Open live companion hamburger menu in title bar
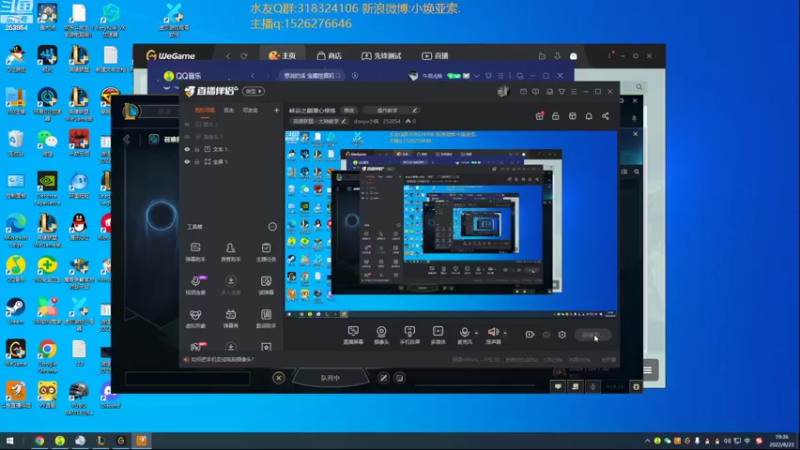The width and height of the screenshot is (800, 450). [x=573, y=91]
